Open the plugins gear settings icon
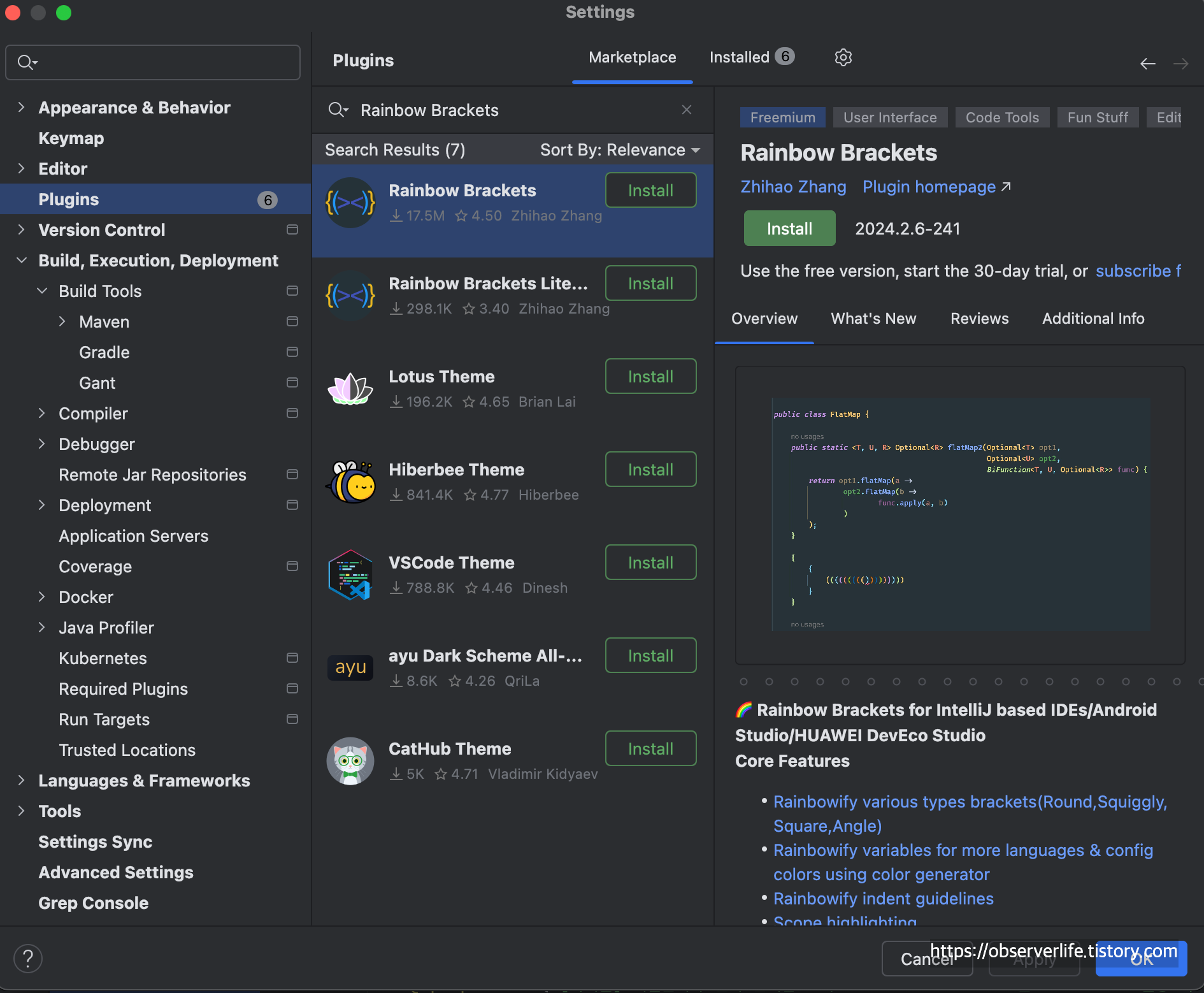The height and width of the screenshot is (993, 1204). [x=843, y=57]
